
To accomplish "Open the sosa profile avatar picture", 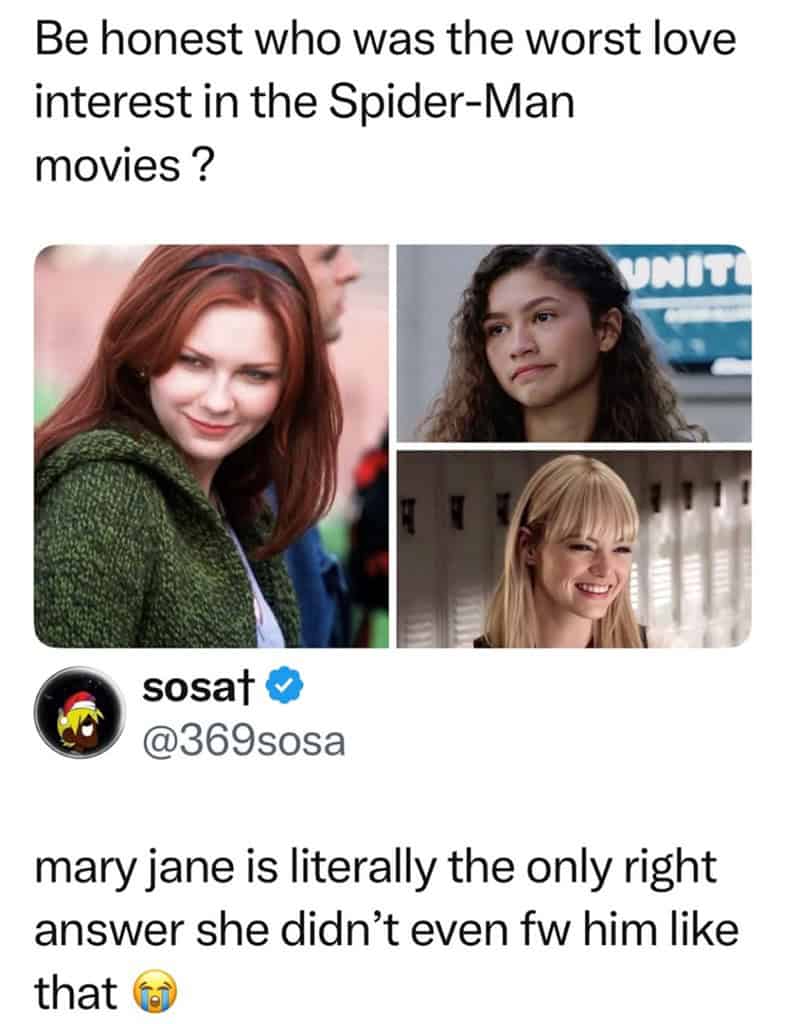I will pos(78,712).
